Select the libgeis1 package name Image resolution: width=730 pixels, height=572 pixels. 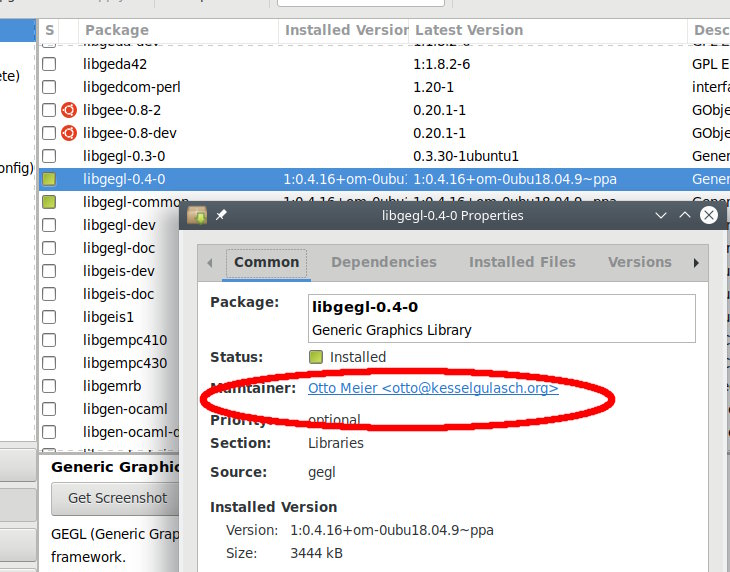[108, 317]
